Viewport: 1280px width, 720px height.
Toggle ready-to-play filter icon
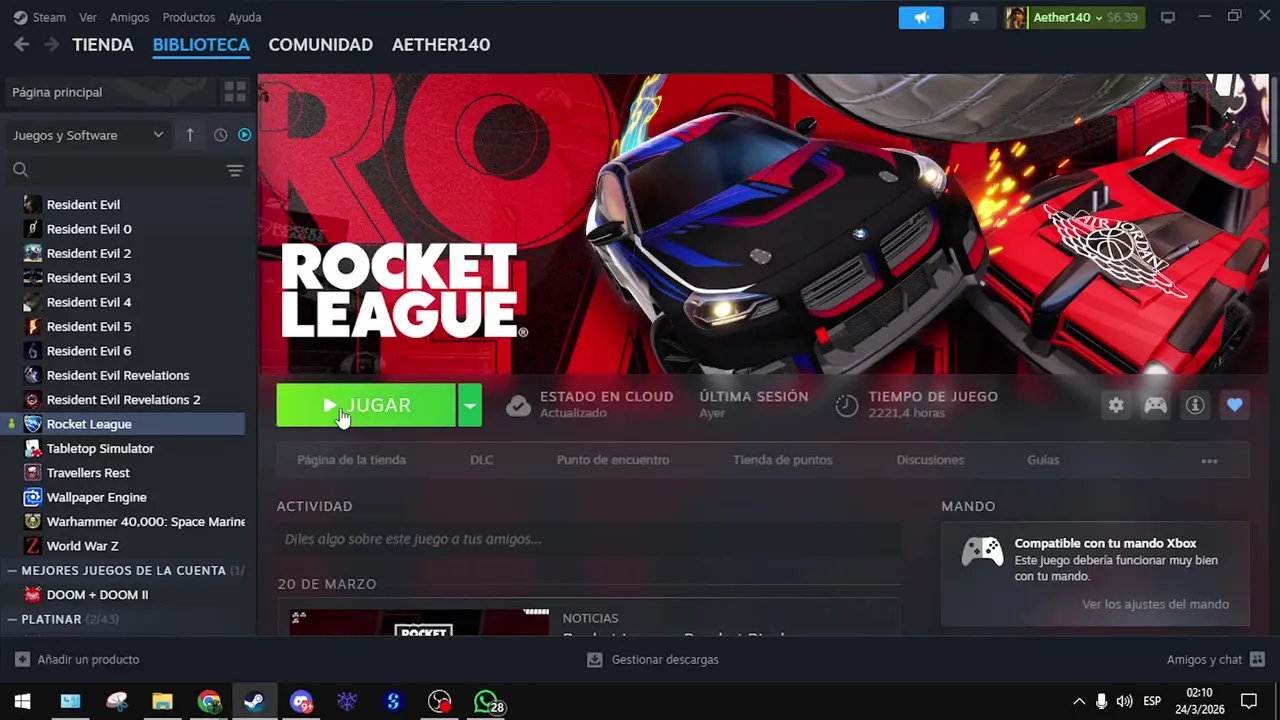tap(244, 135)
